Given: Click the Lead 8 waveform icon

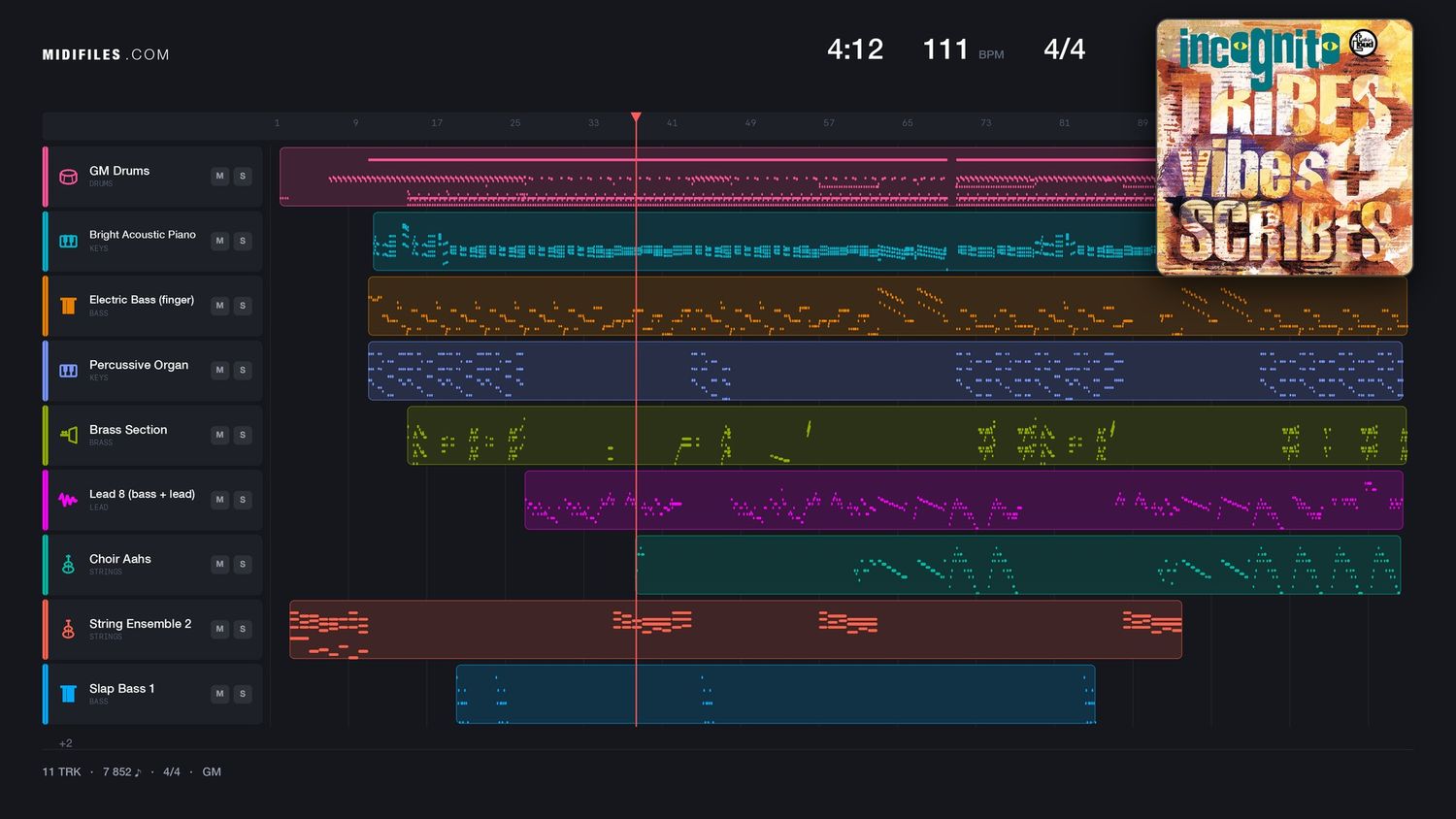Looking at the screenshot, I should click(68, 500).
